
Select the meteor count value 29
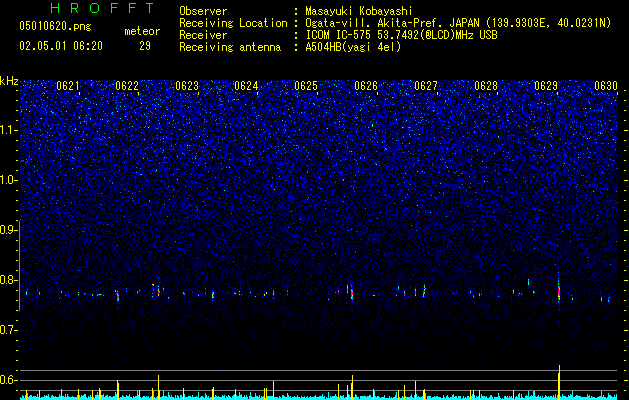[145, 46]
